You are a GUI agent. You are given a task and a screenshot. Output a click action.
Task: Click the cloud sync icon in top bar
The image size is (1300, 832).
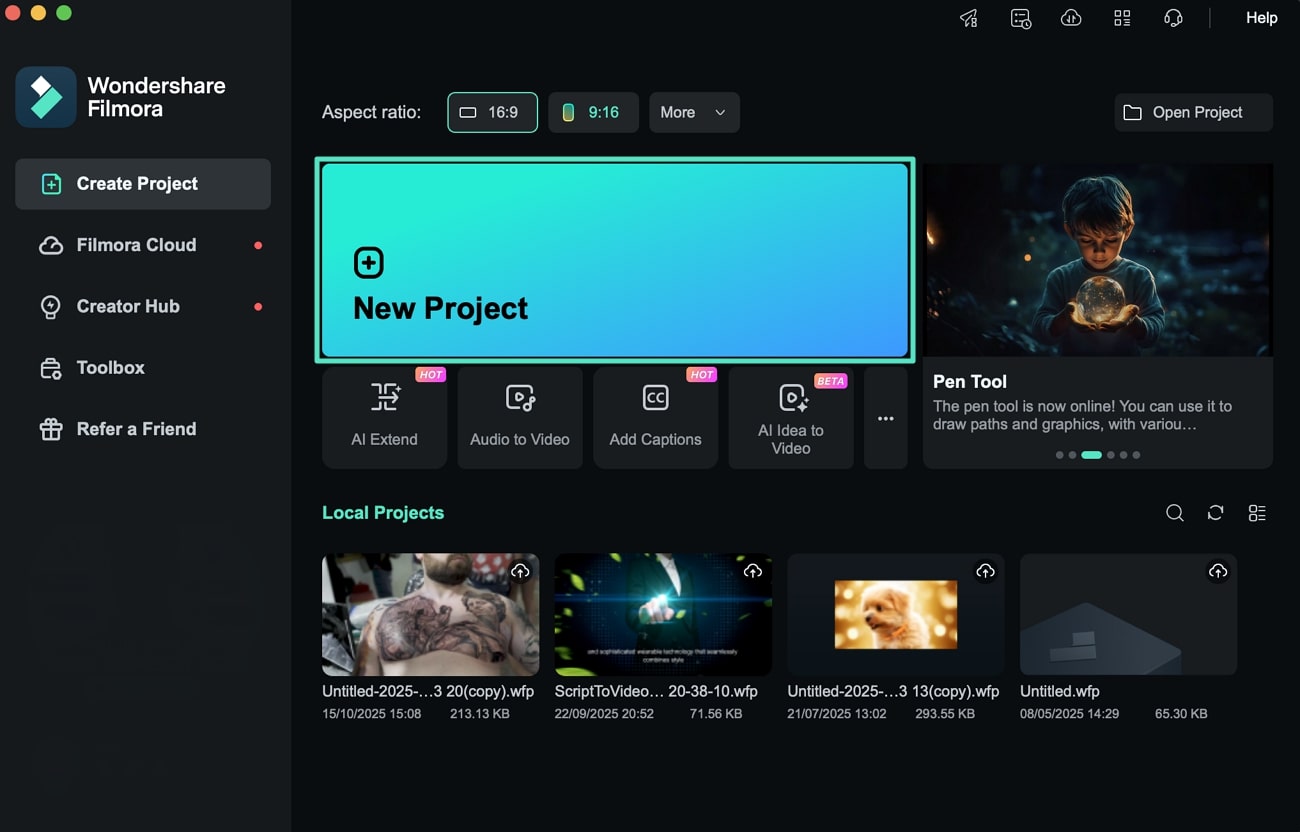1071,18
